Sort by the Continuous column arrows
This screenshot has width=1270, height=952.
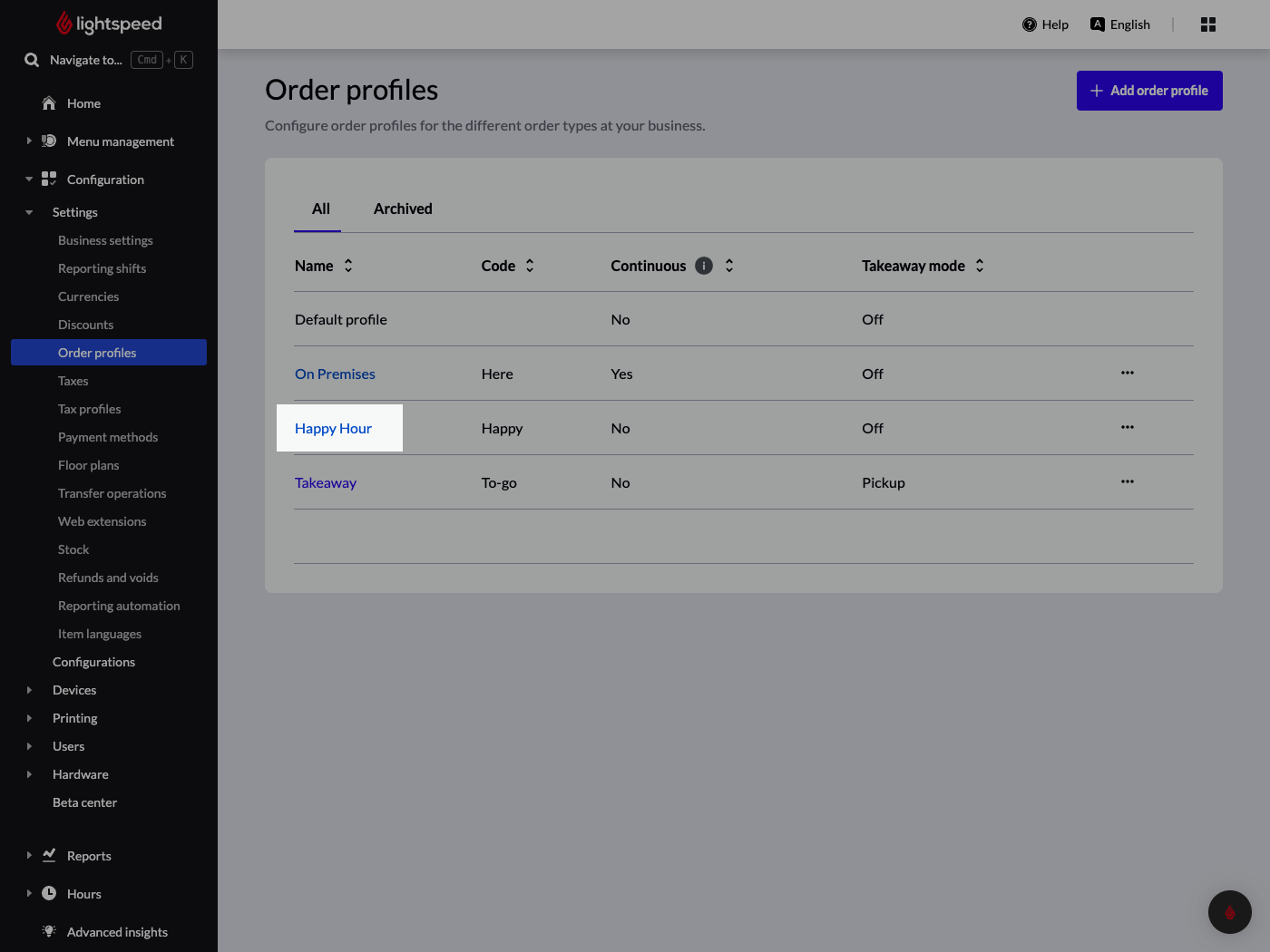(x=729, y=266)
